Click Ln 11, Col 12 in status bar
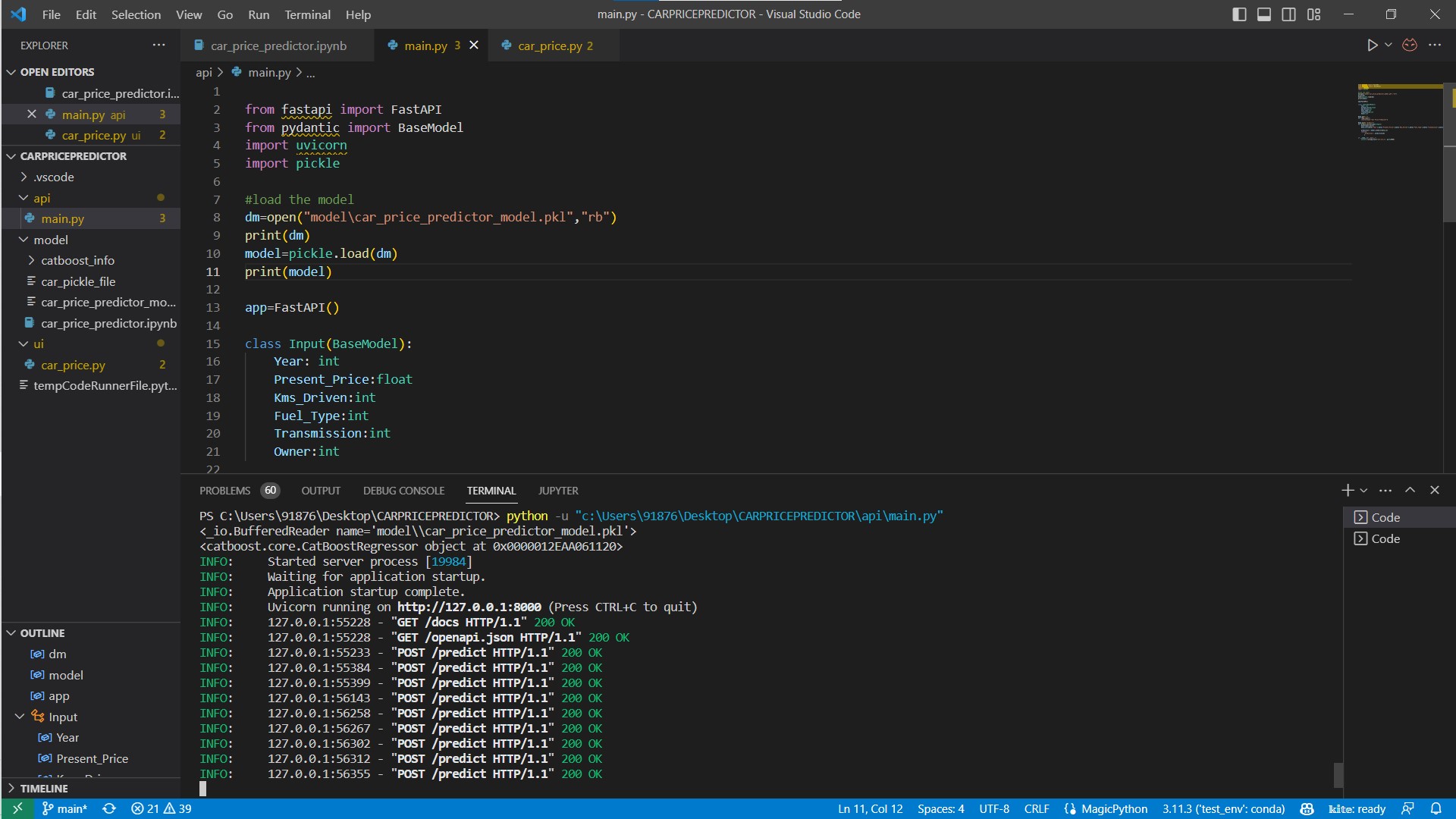Viewport: 1456px width, 819px height. pos(870,808)
